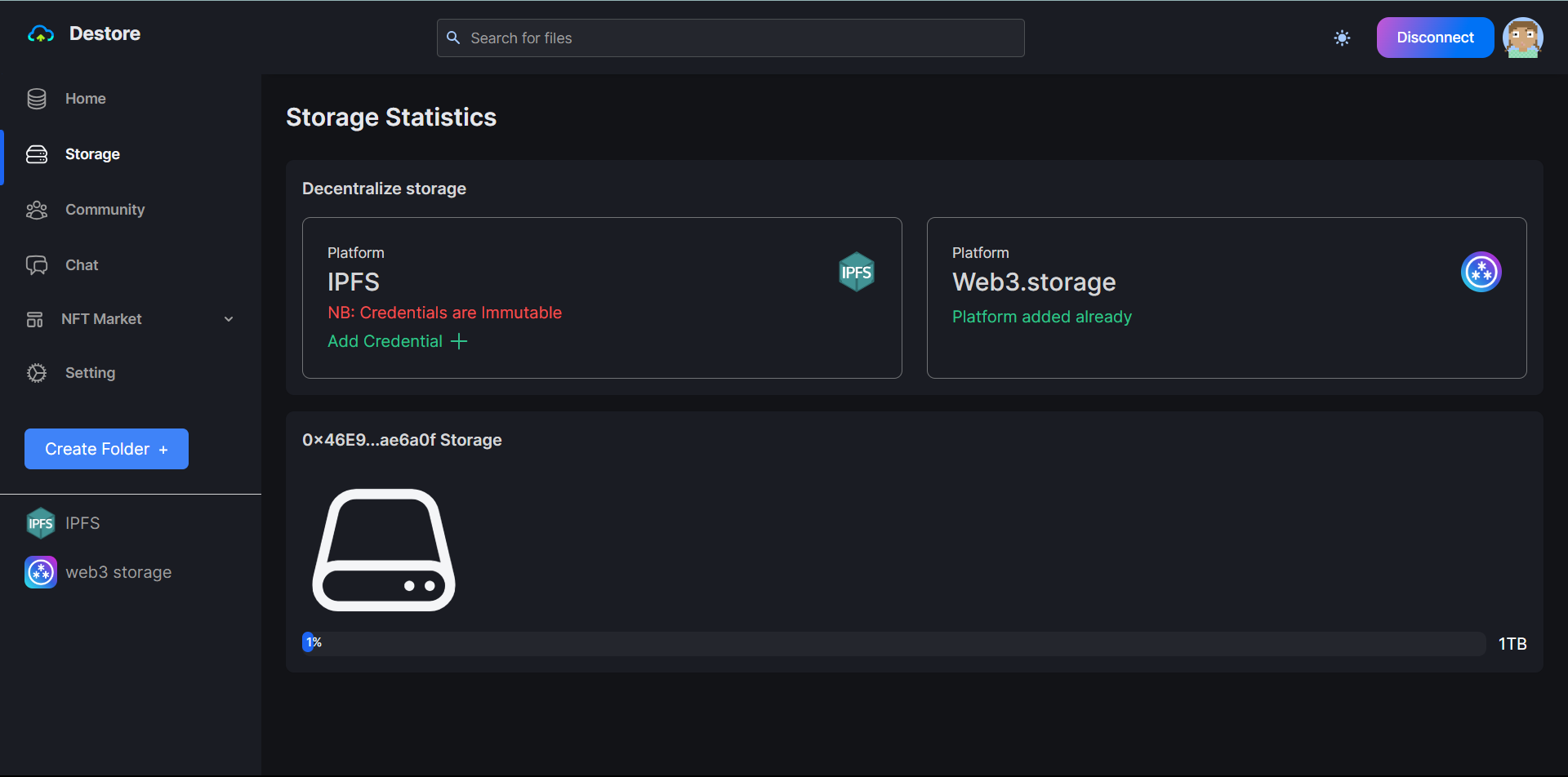Toggle the light/dark theme sun icon
The height and width of the screenshot is (777, 1568).
1342,38
